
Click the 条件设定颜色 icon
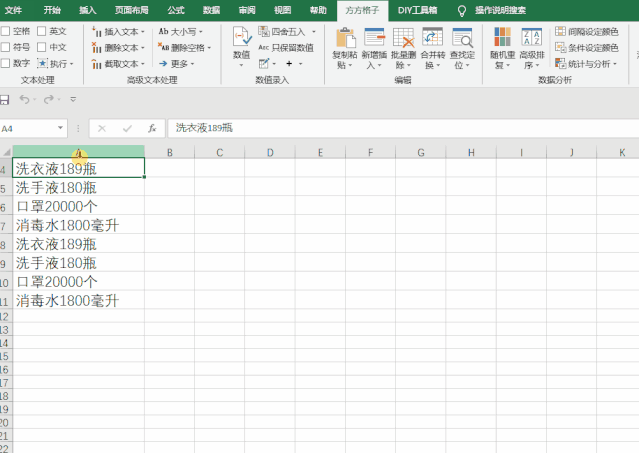560,48
